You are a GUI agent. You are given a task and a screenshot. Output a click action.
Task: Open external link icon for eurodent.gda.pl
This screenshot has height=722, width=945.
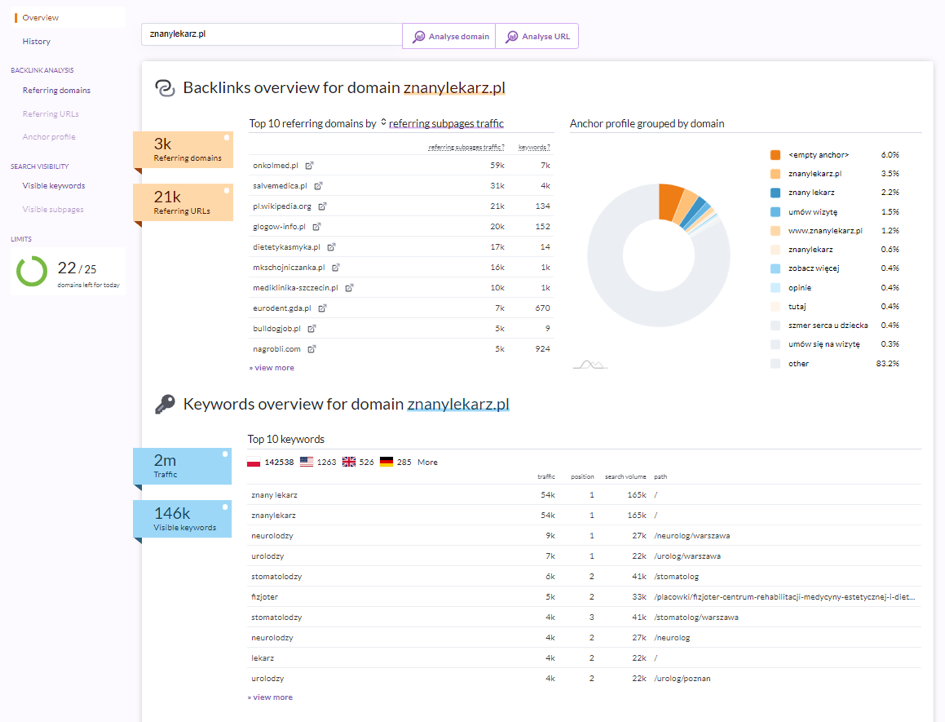[322, 308]
